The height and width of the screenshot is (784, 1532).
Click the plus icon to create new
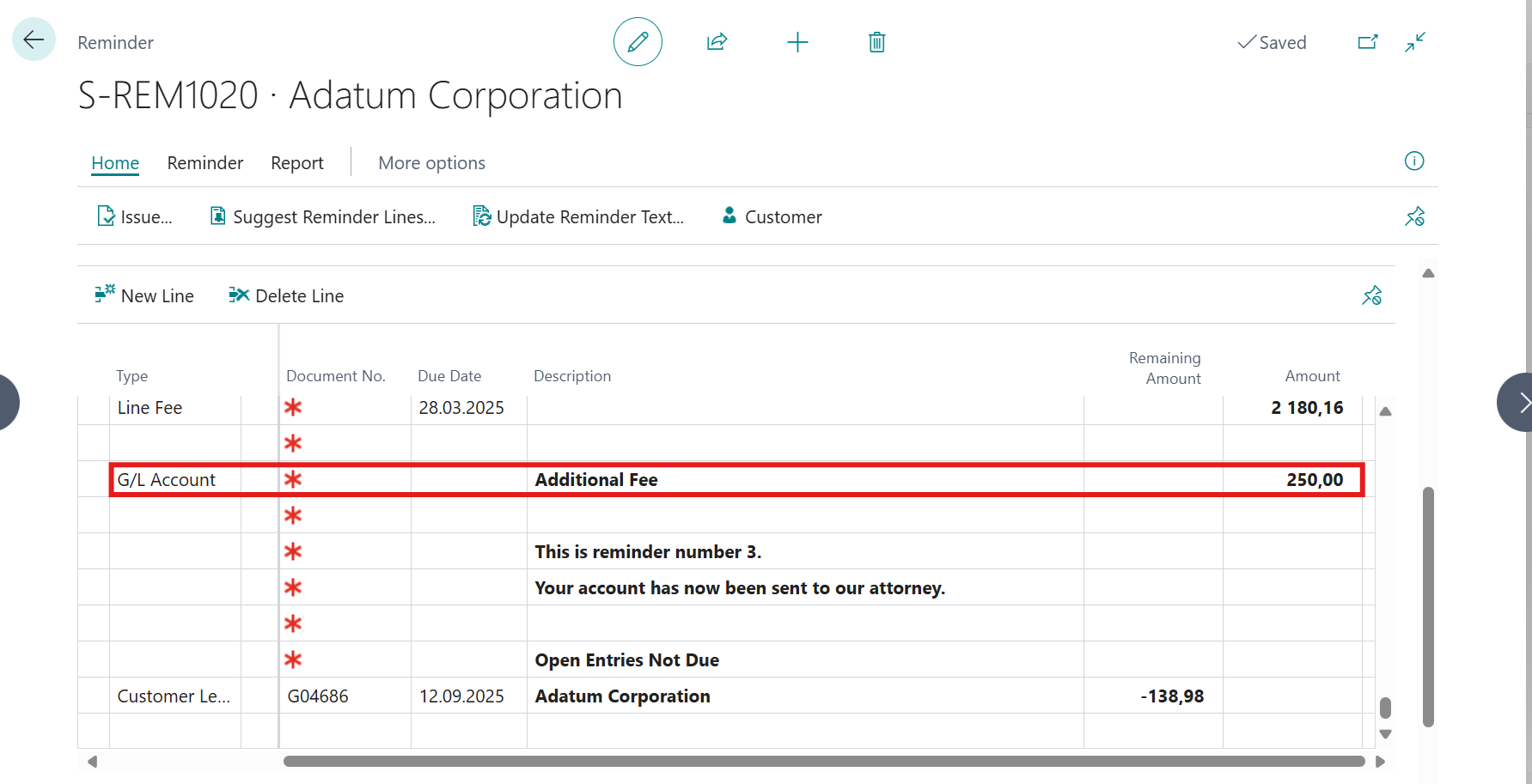pyautogui.click(x=797, y=42)
